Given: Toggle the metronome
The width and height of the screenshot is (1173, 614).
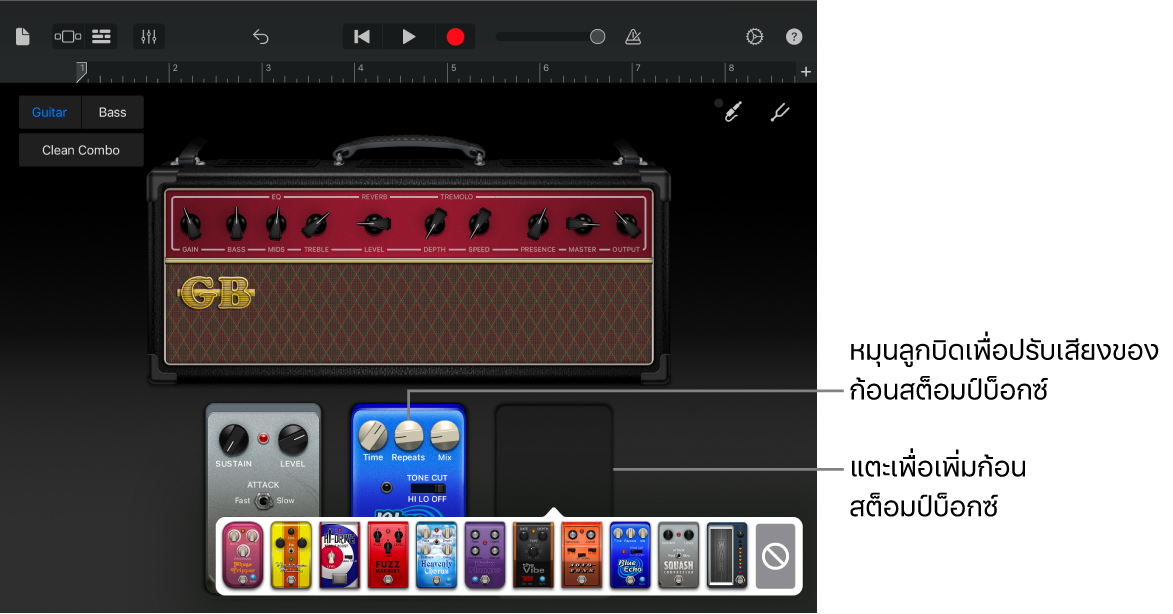Looking at the screenshot, I should click(633, 37).
